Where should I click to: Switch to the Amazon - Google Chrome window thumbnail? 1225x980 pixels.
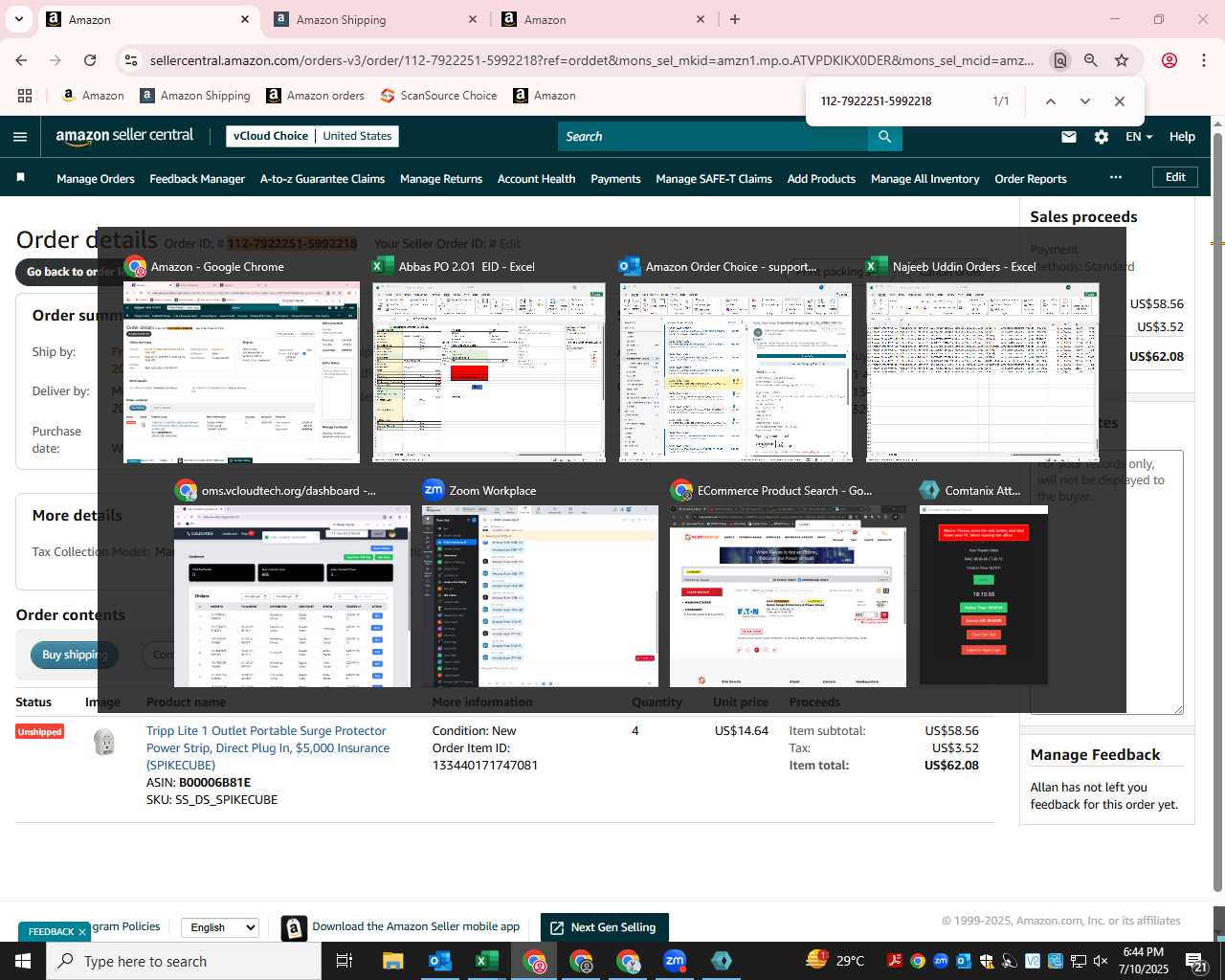[x=241, y=372]
